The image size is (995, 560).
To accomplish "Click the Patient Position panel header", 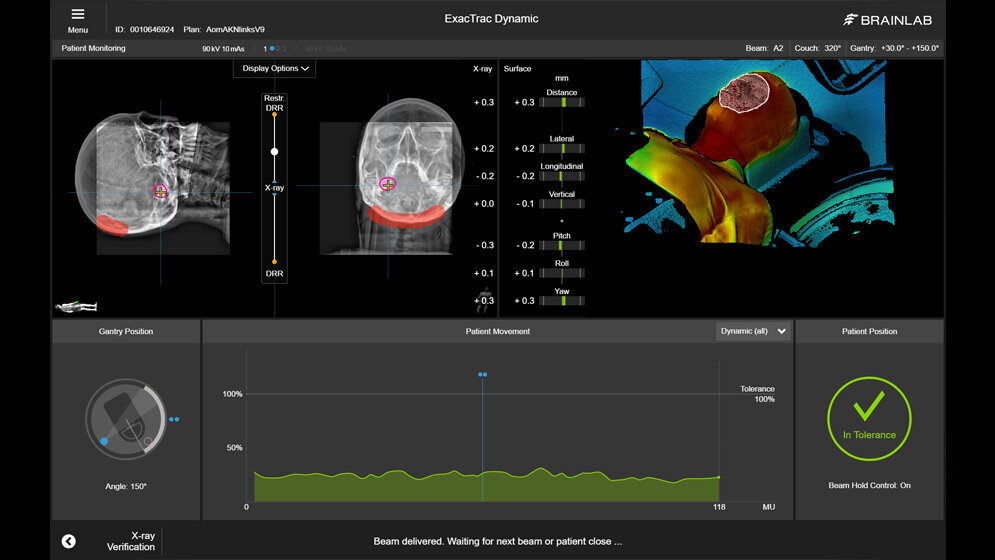I will pos(869,331).
